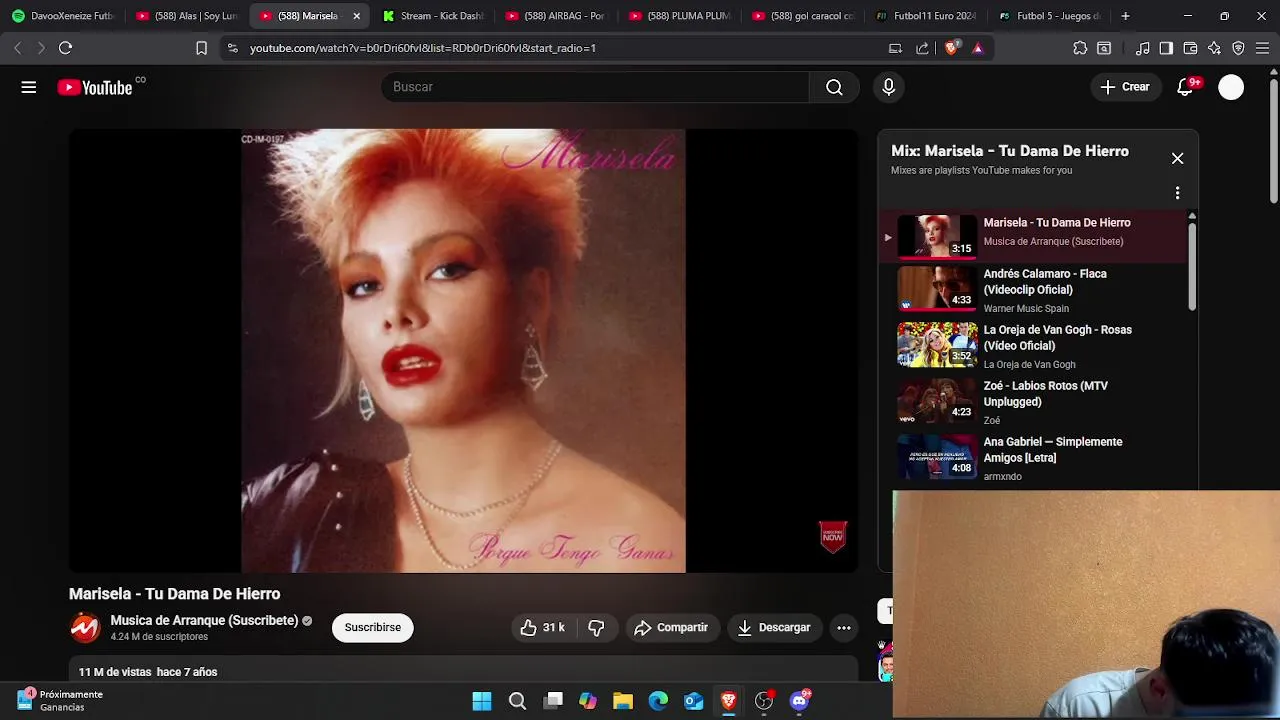Screen dimensions: 1280x720
Task: Switch to AIRBAG tab
Action: coord(556,16)
